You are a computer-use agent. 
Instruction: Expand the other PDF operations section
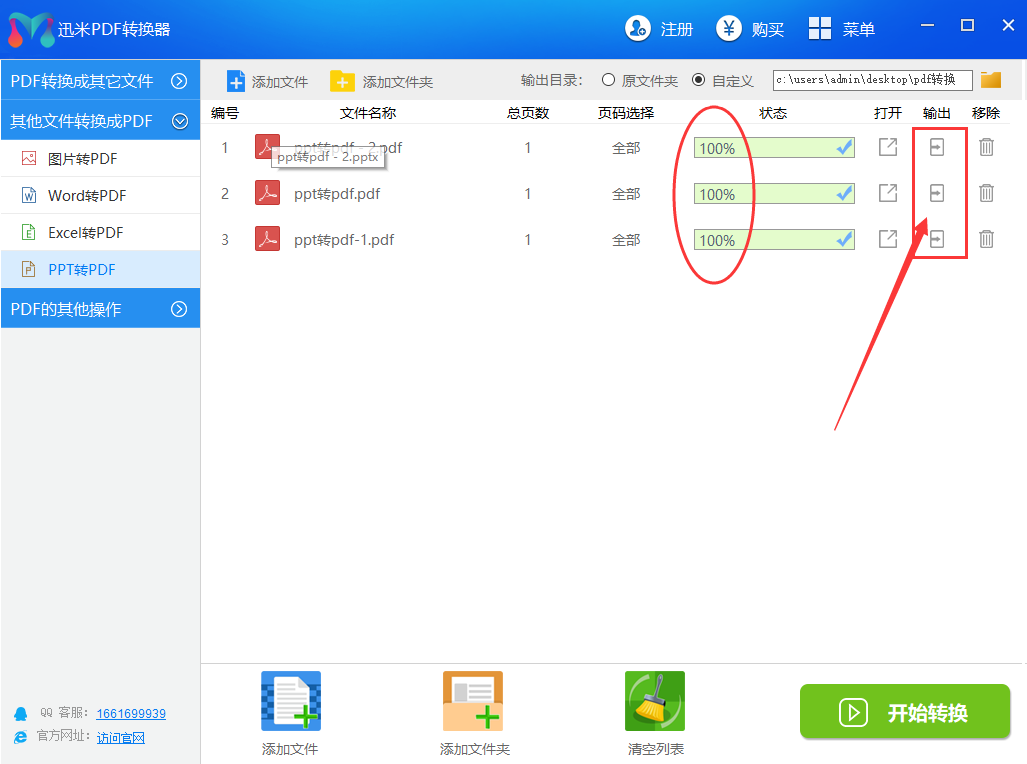(x=180, y=309)
